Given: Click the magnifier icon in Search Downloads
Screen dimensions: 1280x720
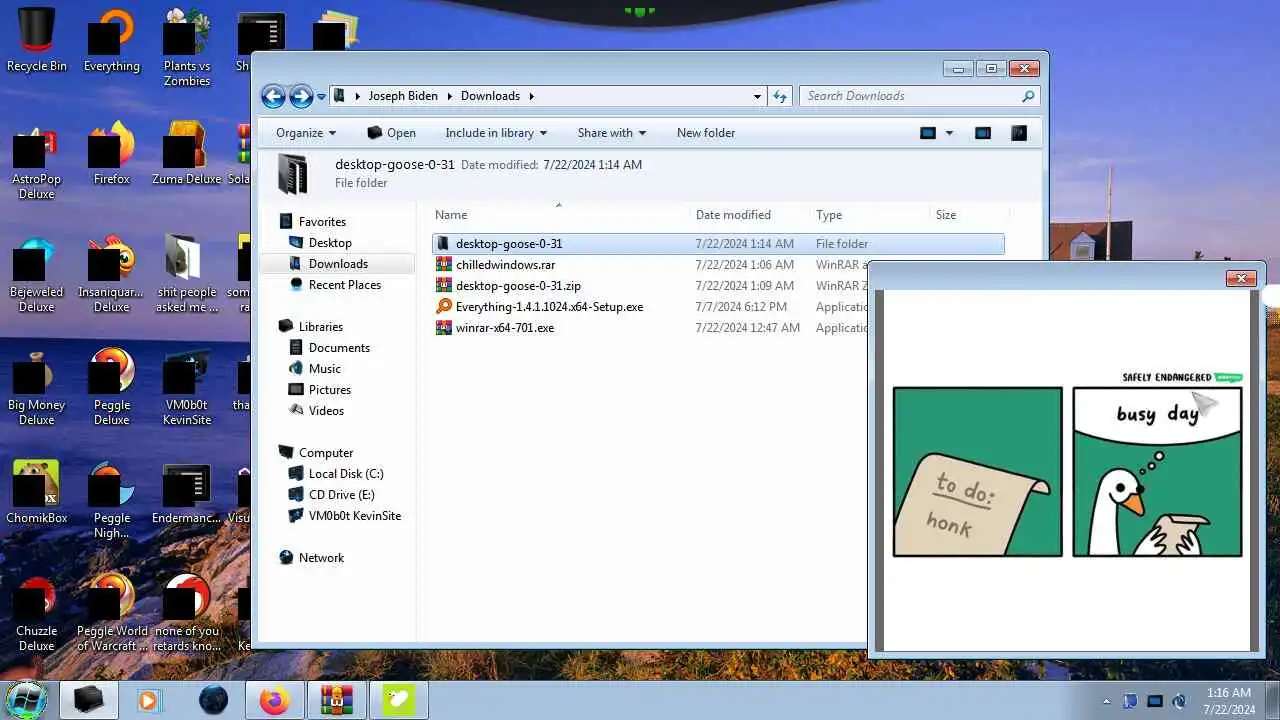Looking at the screenshot, I should click(1028, 96).
